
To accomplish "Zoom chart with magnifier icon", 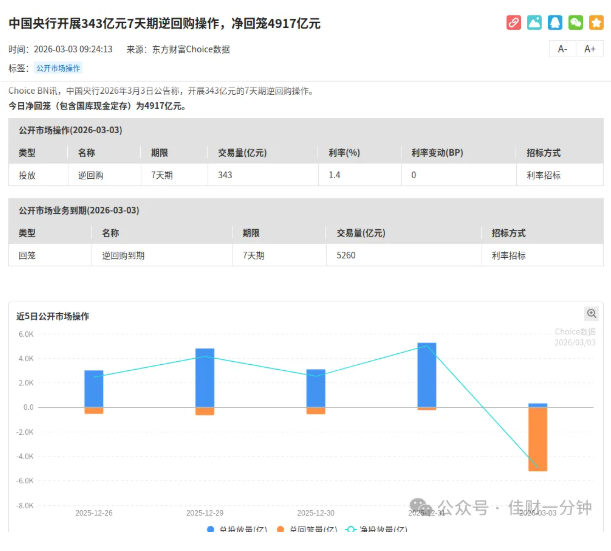I will (x=592, y=314).
